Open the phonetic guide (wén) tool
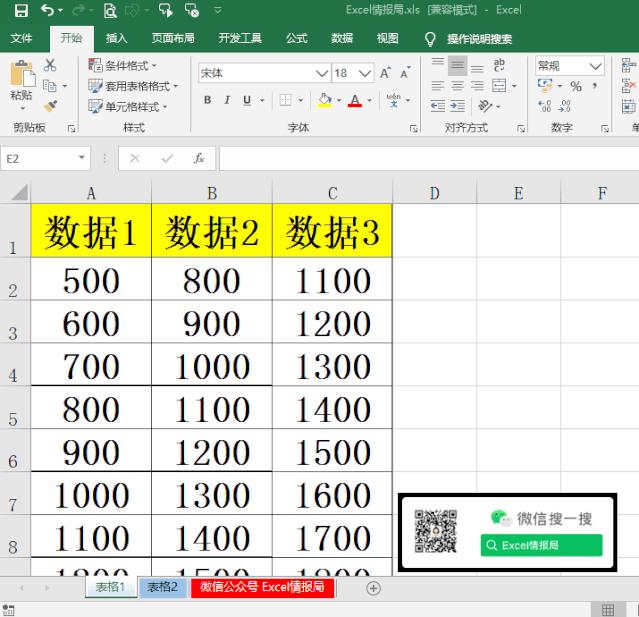The height and width of the screenshot is (617, 639). pos(393,100)
